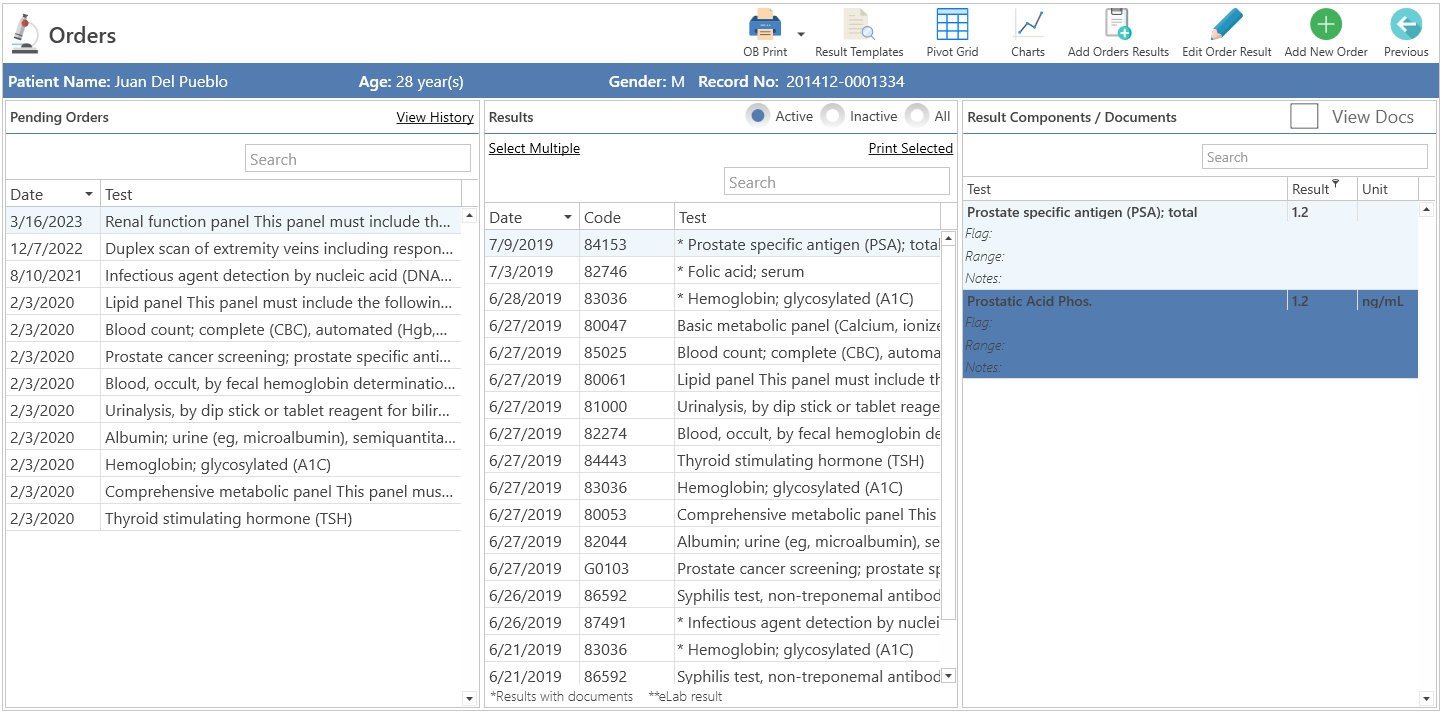Screen dimensions: 1446x716
Task: Open the Pivot Grid view
Action: tap(952, 24)
